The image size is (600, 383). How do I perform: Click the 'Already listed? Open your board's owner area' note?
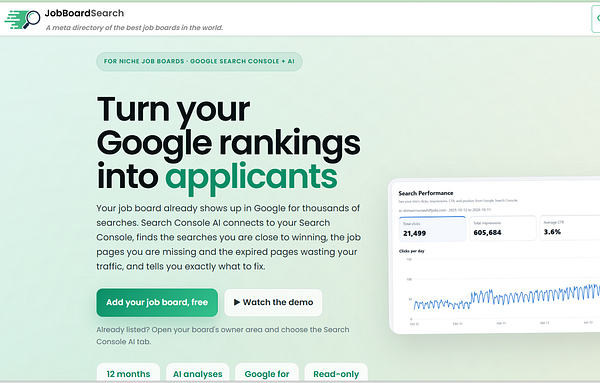pos(222,335)
